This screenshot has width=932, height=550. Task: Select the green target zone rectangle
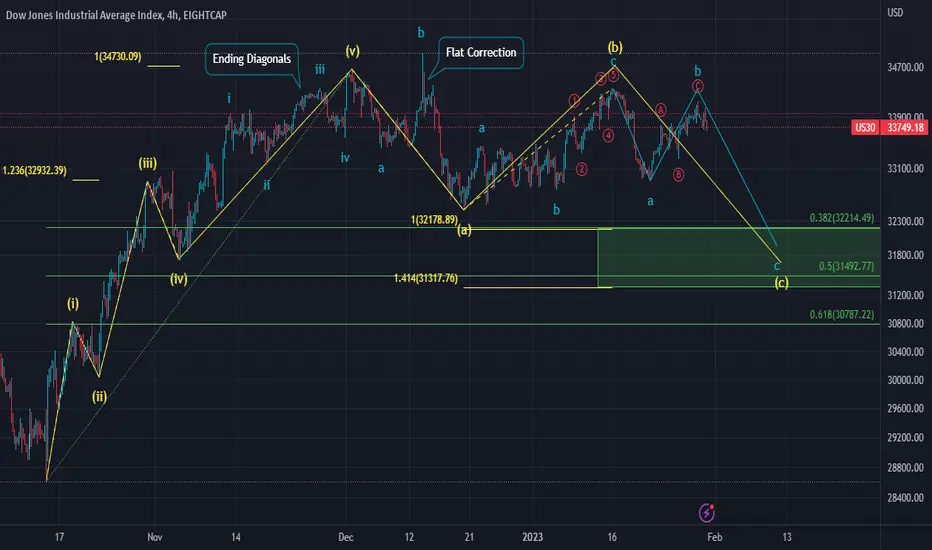click(738, 257)
